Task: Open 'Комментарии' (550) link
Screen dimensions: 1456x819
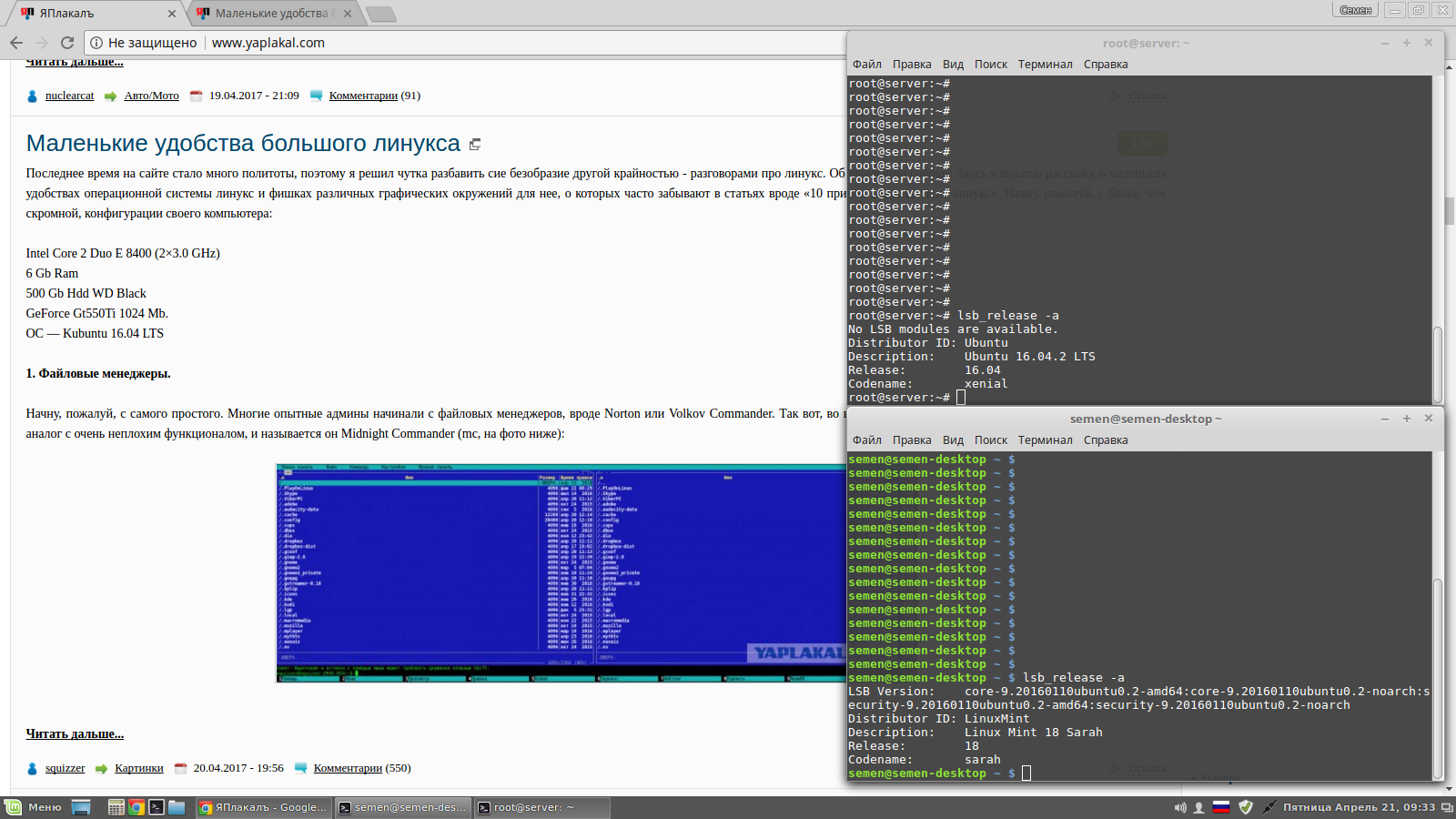Action: (348, 768)
